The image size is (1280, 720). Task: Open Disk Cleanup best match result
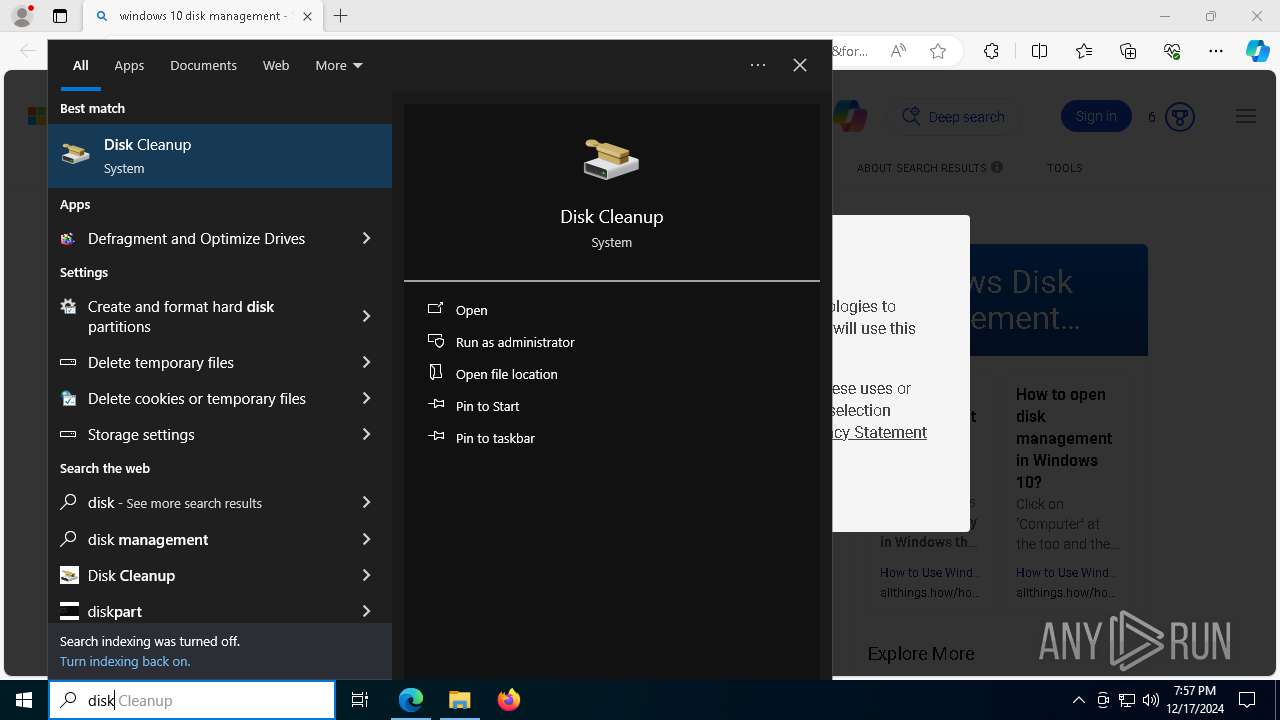[x=220, y=156]
